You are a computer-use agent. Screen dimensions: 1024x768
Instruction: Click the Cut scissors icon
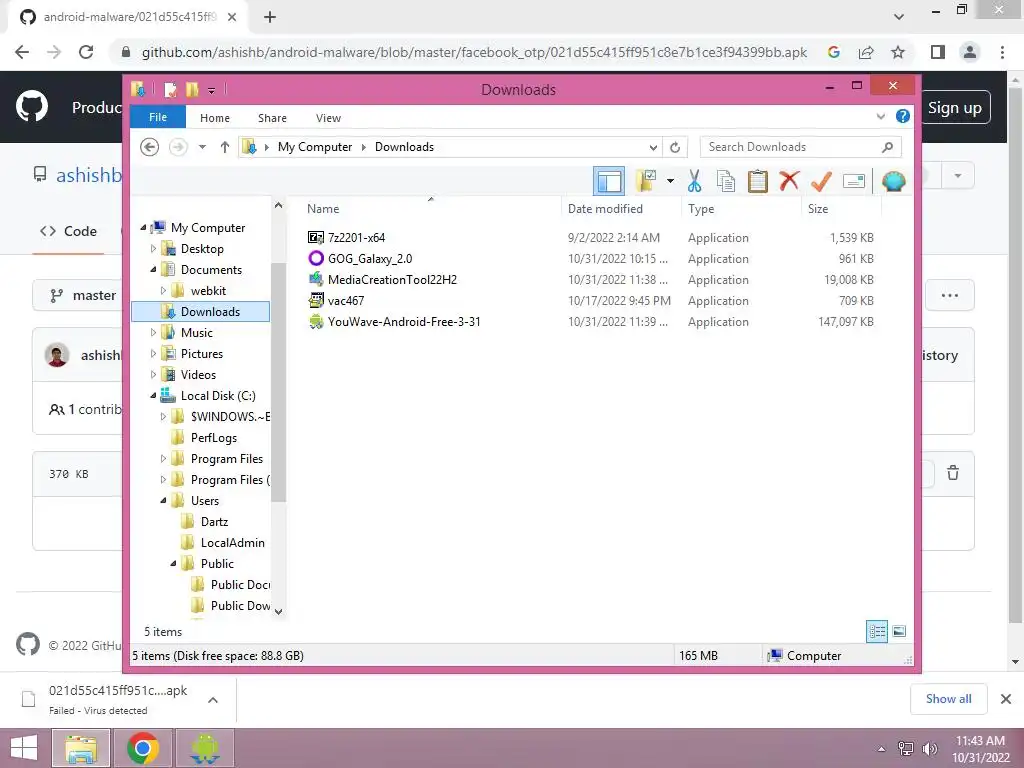coord(694,181)
